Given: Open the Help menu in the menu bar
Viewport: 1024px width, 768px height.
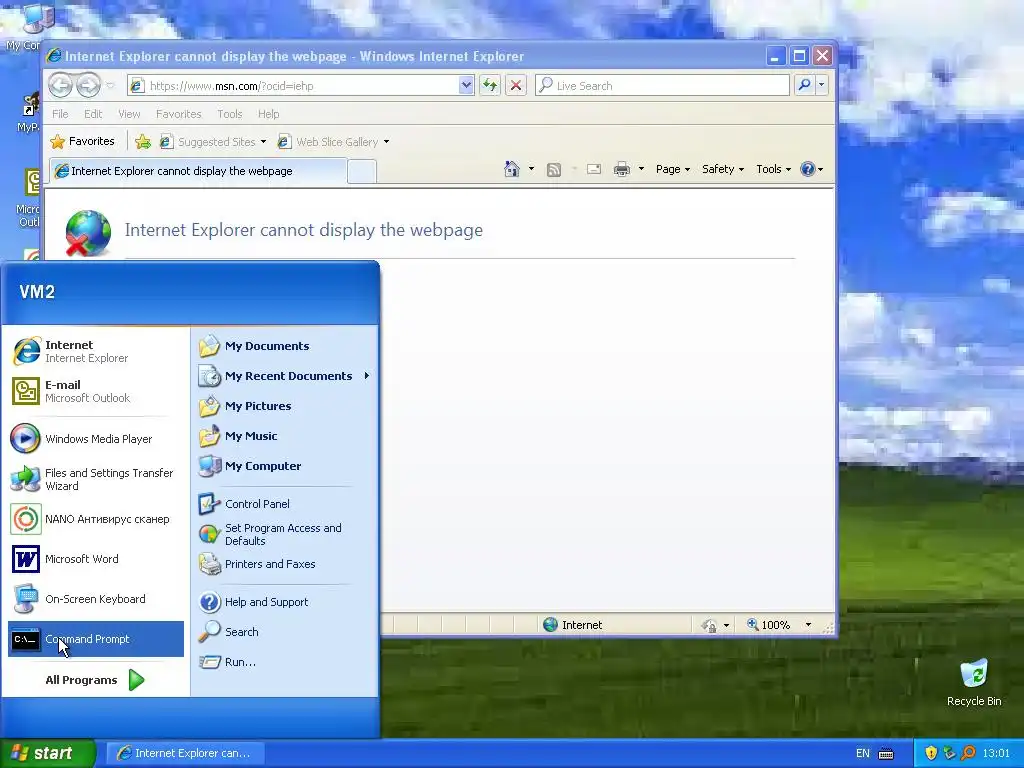Looking at the screenshot, I should tap(268, 114).
